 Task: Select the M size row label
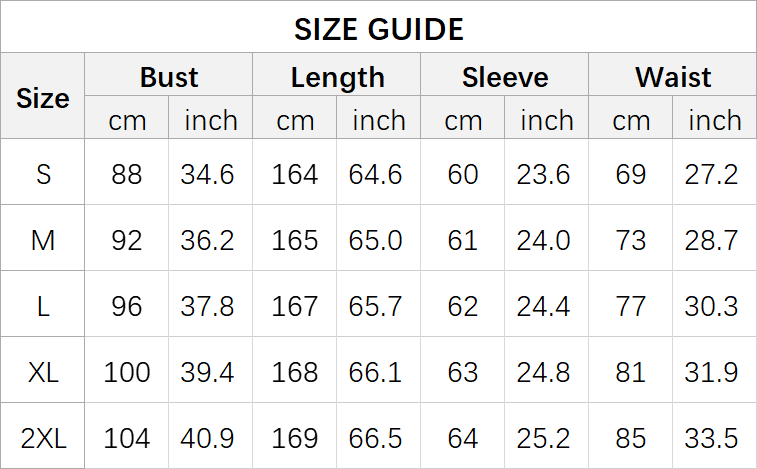[x=43, y=240]
